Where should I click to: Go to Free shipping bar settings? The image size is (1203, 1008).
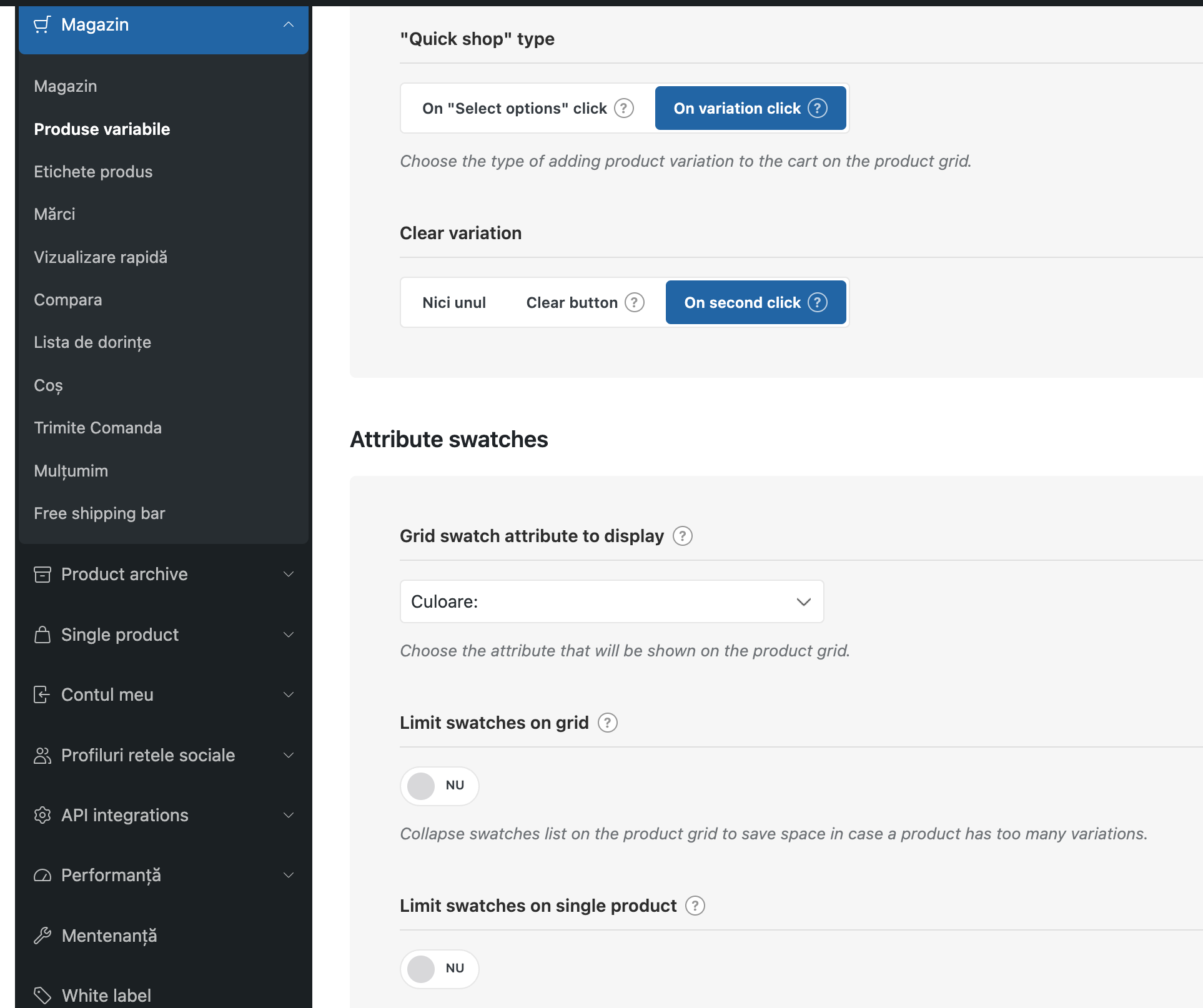point(99,513)
